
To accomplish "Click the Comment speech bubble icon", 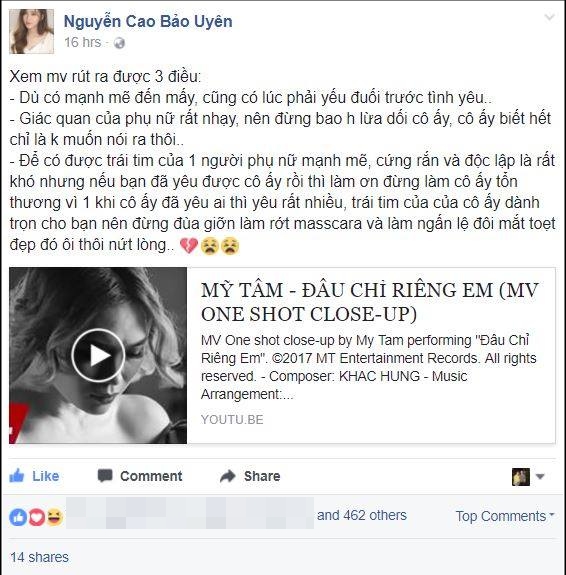I will pyautogui.click(x=105, y=476).
